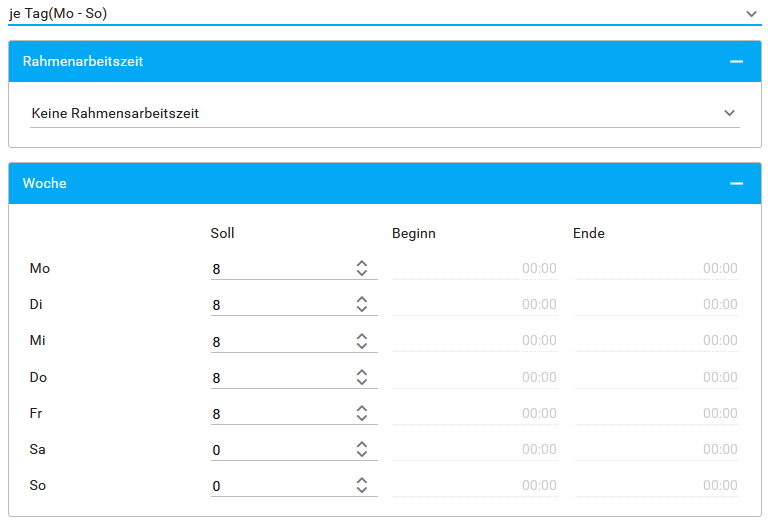Collapse the Woche panel with minus icon

(x=736, y=183)
